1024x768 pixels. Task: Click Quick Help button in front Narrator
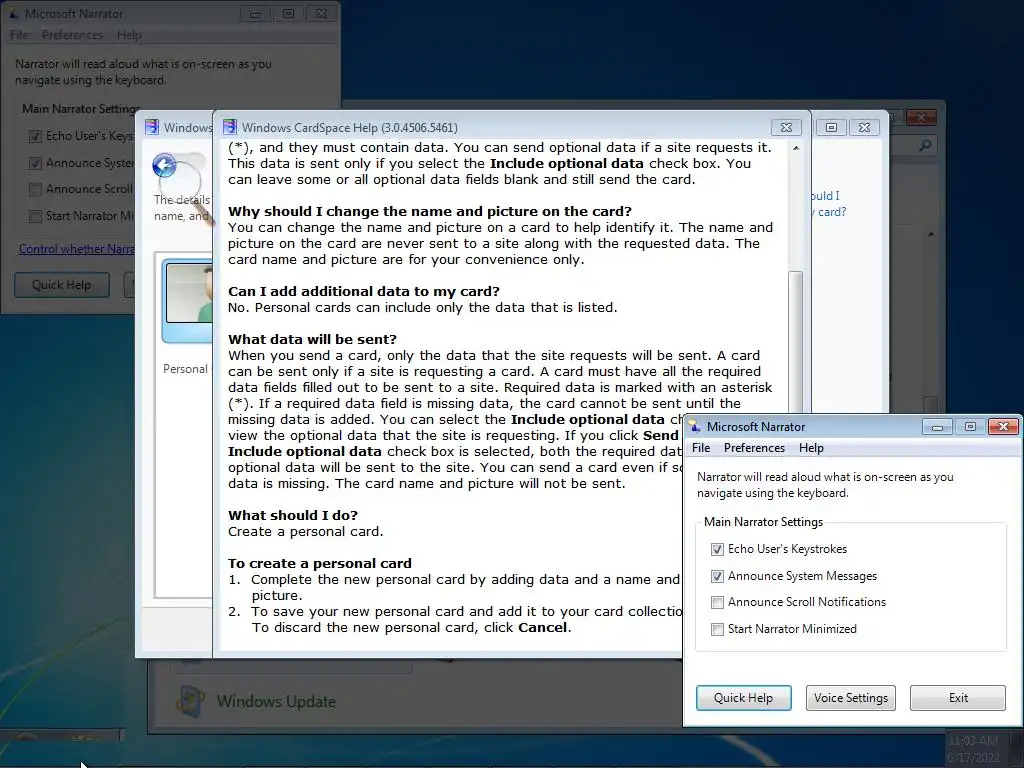pos(743,697)
